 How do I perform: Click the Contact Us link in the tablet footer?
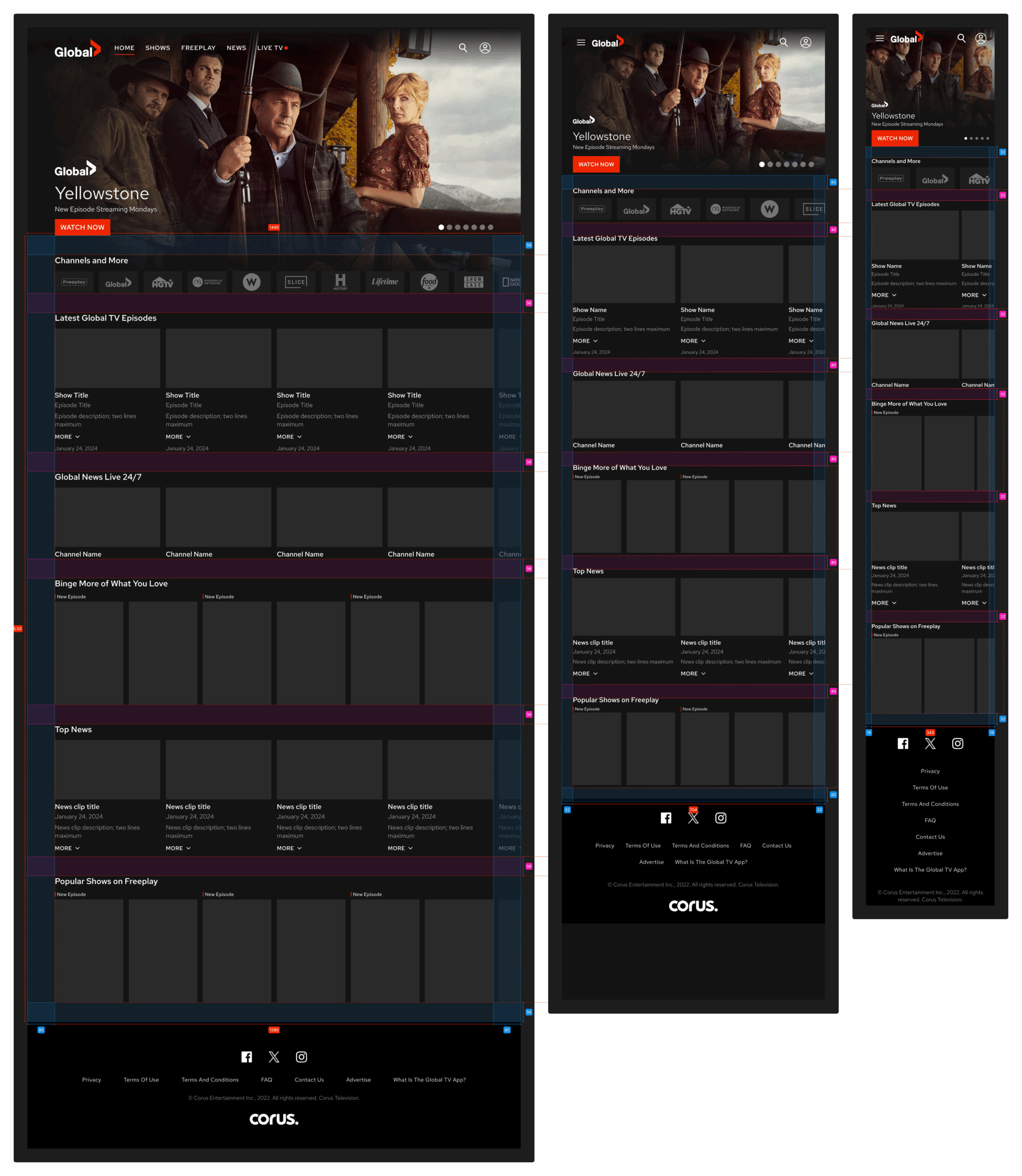point(776,845)
